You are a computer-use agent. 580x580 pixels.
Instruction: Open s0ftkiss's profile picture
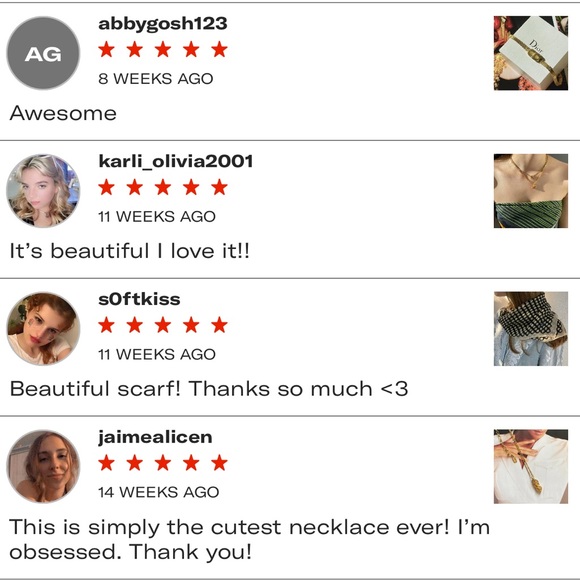43,329
